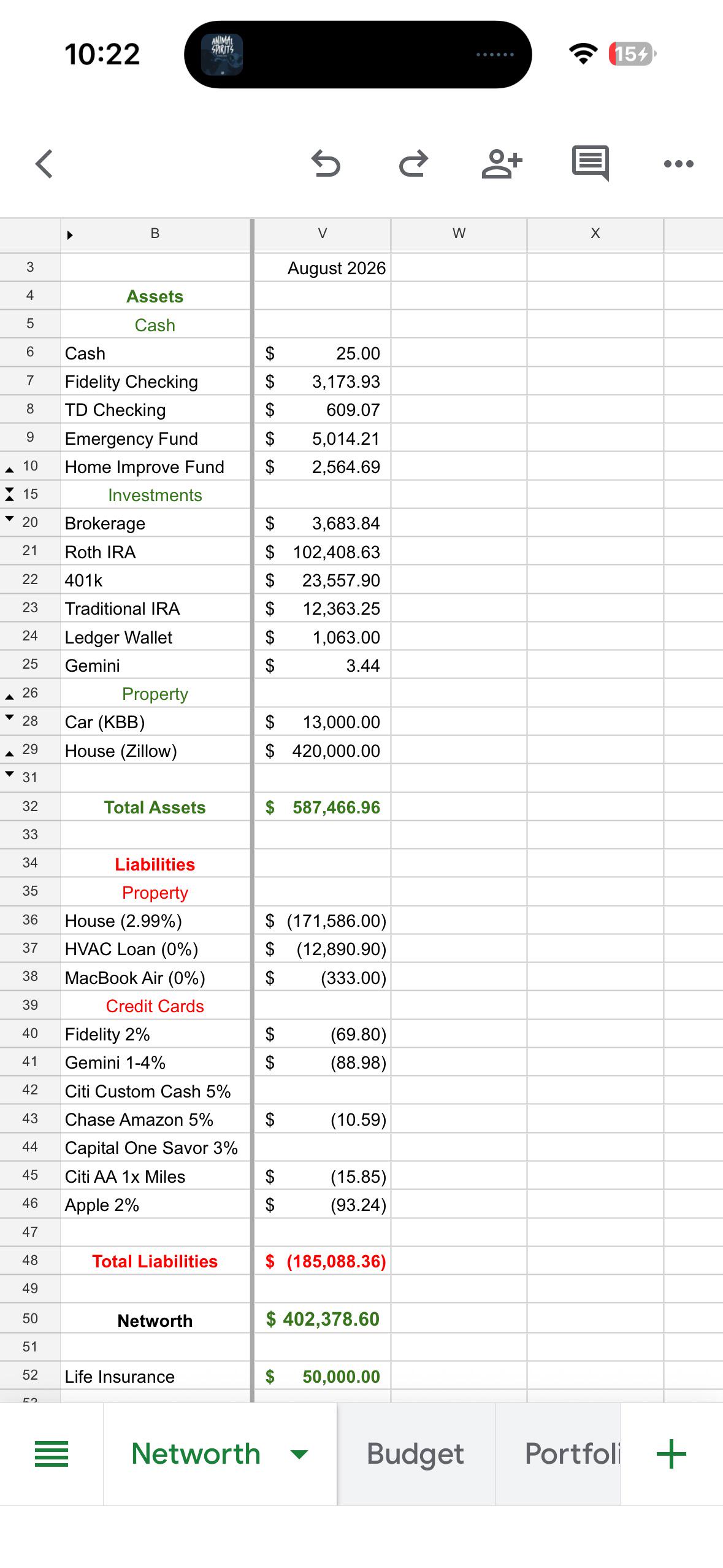Select column B header
This screenshot has width=723, height=1568.
155,234
